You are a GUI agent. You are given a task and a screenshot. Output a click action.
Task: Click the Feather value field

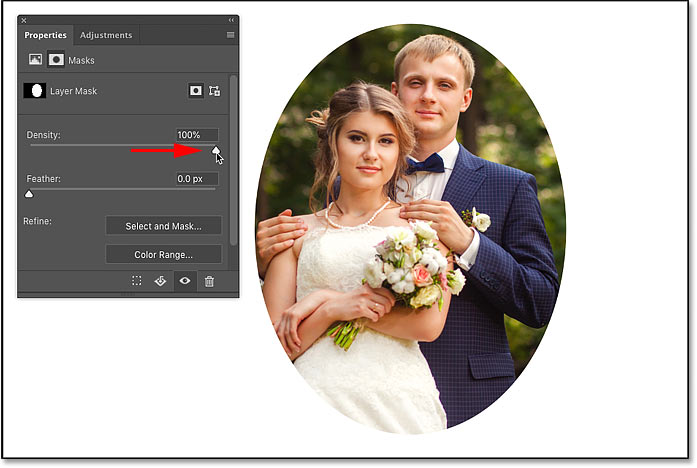(x=196, y=179)
